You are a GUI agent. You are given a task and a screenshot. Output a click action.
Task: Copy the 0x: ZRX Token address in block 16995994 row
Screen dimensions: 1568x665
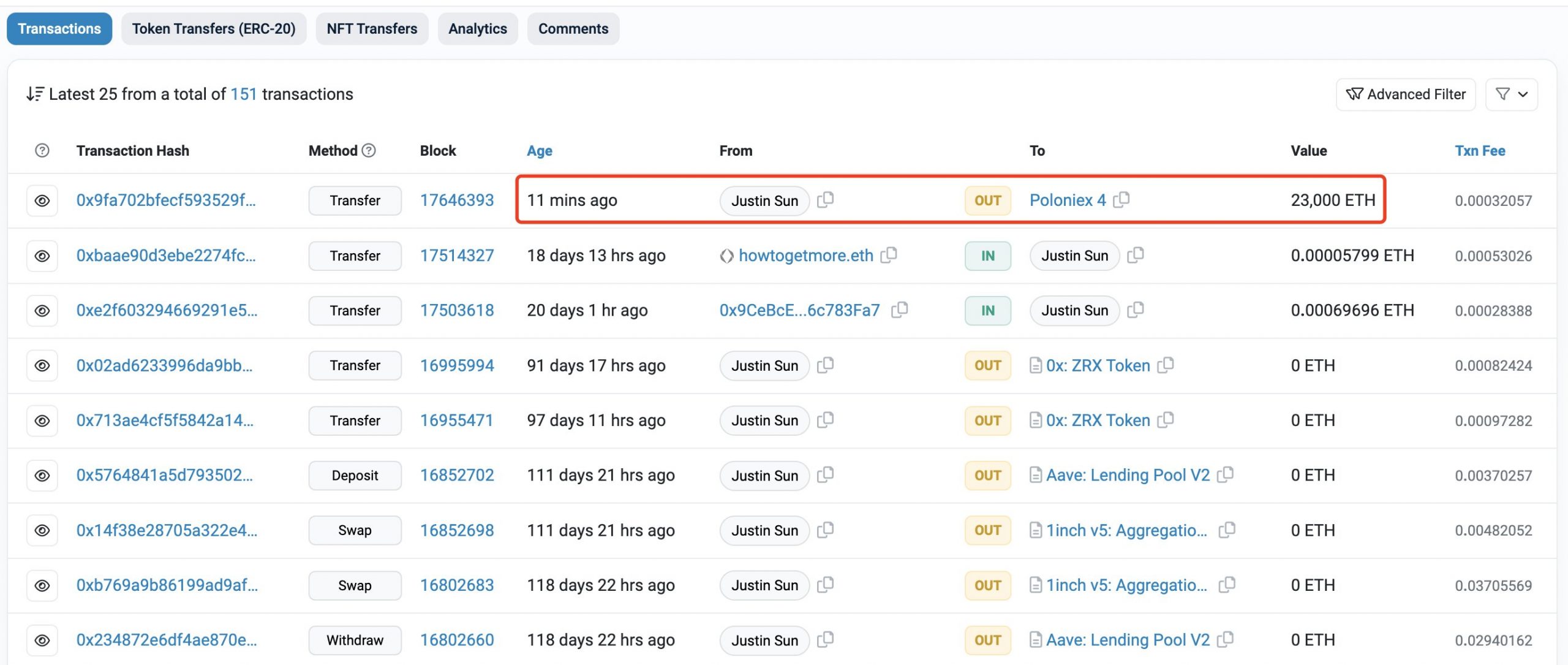pos(1166,365)
